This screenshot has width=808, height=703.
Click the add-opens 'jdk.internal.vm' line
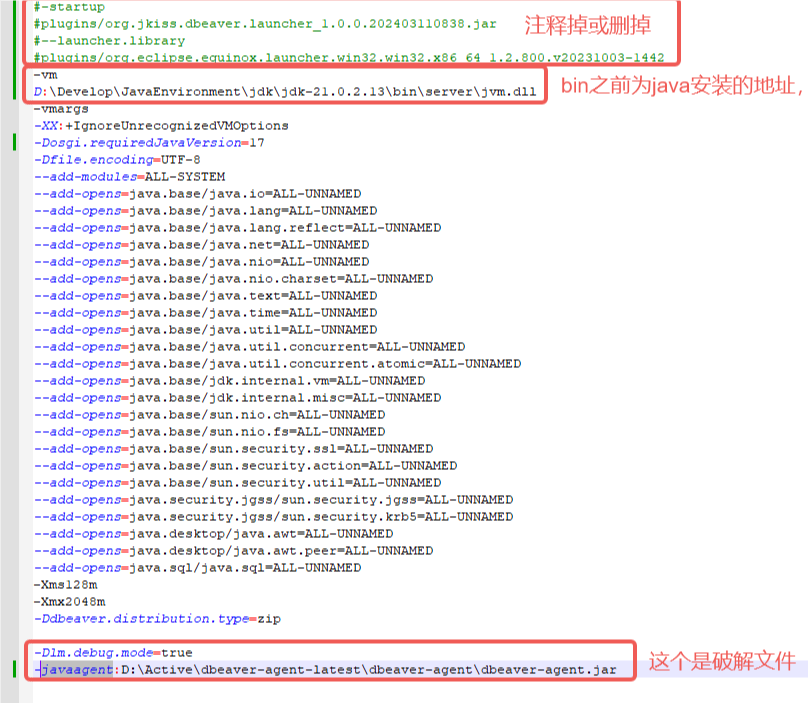click(x=229, y=381)
